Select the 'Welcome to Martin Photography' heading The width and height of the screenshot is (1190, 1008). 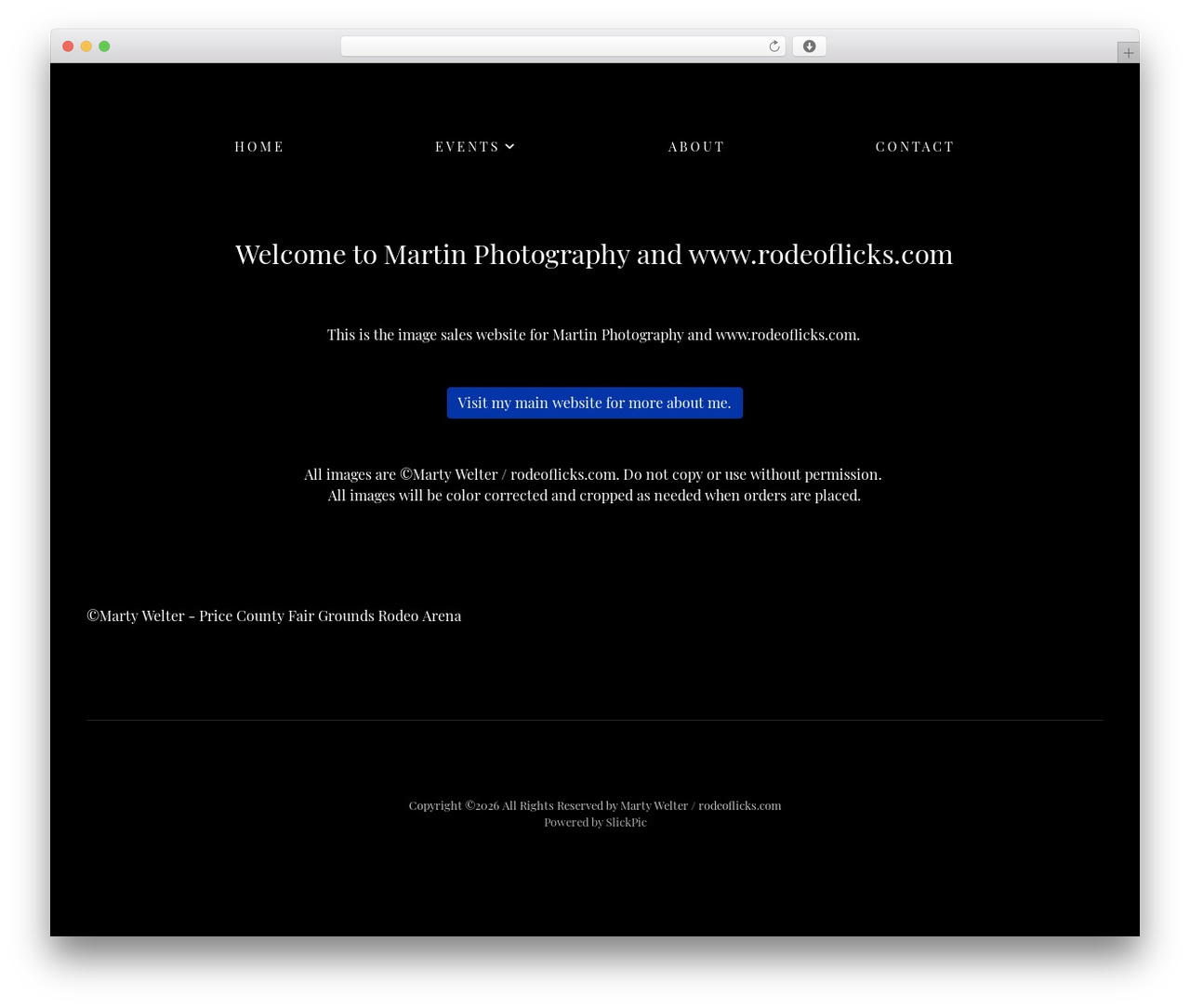[594, 254]
